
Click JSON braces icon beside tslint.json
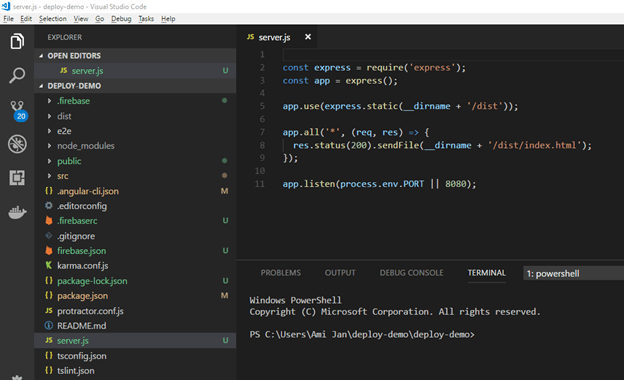tap(49, 370)
